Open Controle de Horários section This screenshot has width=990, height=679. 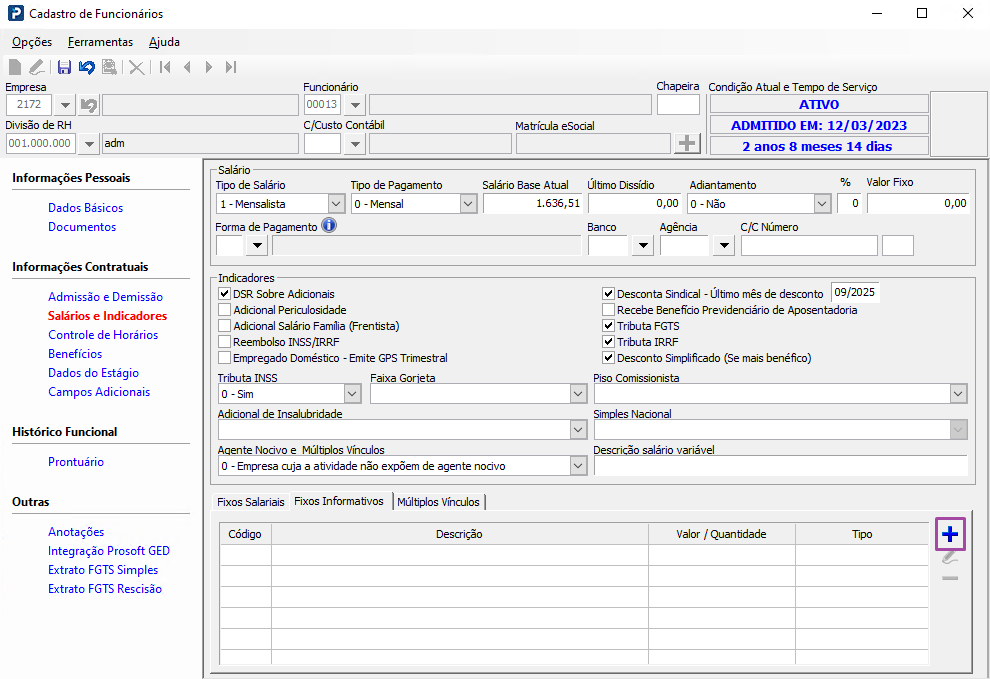click(x=103, y=335)
